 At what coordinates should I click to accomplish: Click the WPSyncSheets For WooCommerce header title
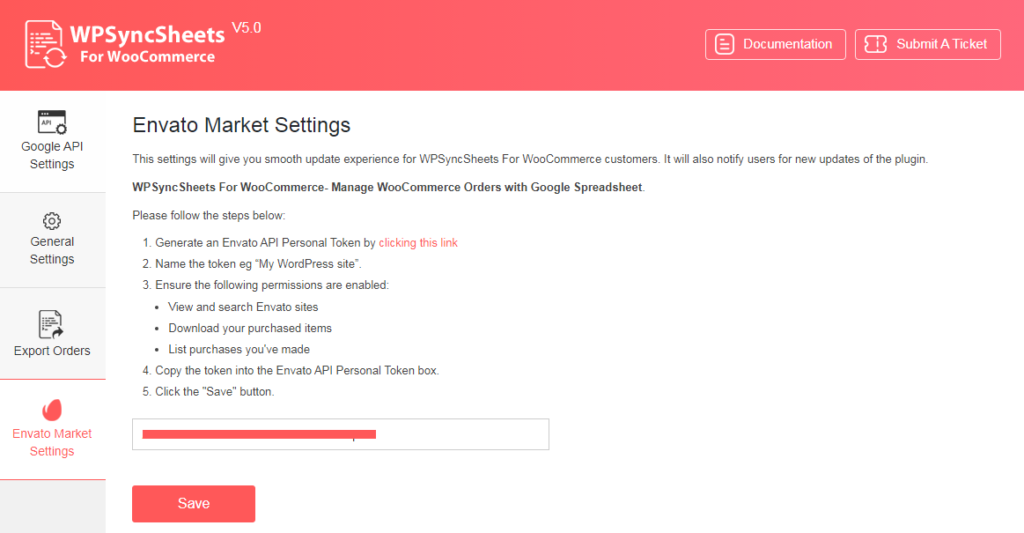point(147,44)
